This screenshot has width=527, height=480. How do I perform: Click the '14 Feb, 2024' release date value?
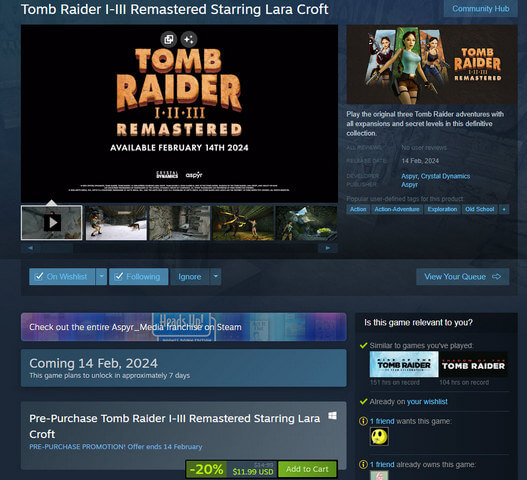(420, 161)
